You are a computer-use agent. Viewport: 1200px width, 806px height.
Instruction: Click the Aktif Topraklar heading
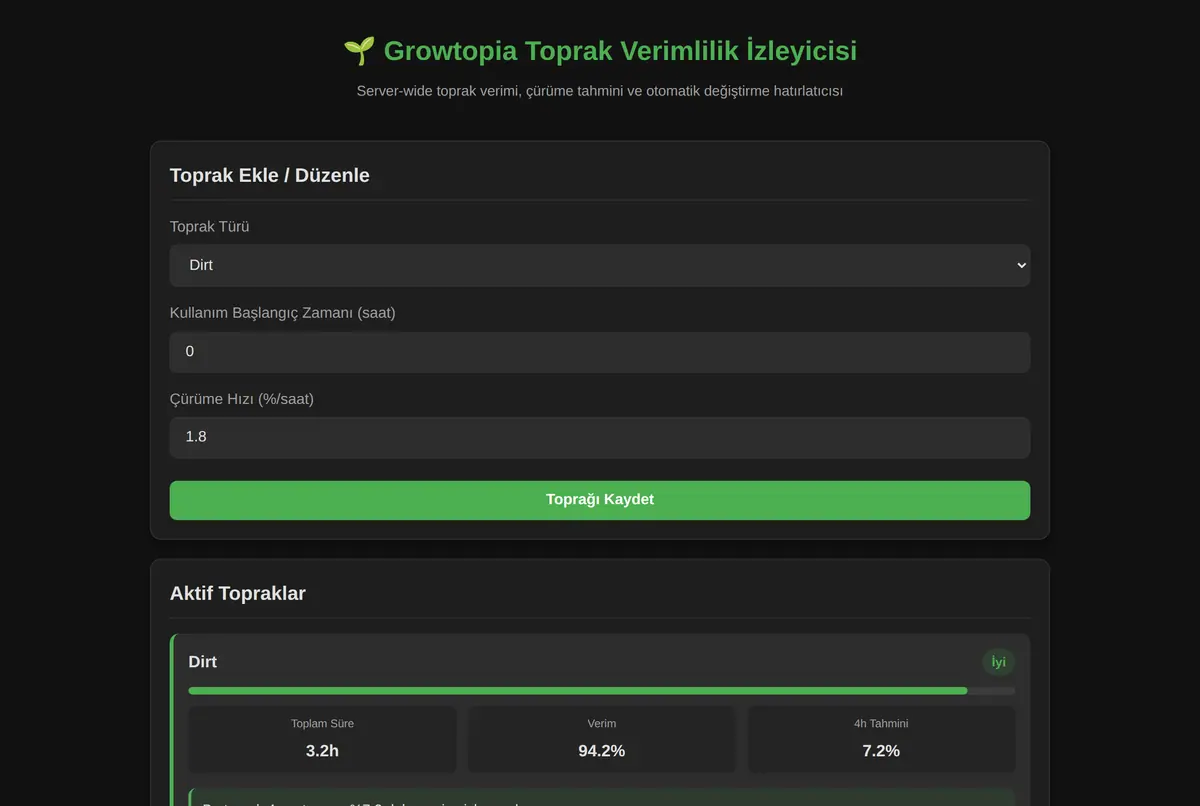click(238, 593)
